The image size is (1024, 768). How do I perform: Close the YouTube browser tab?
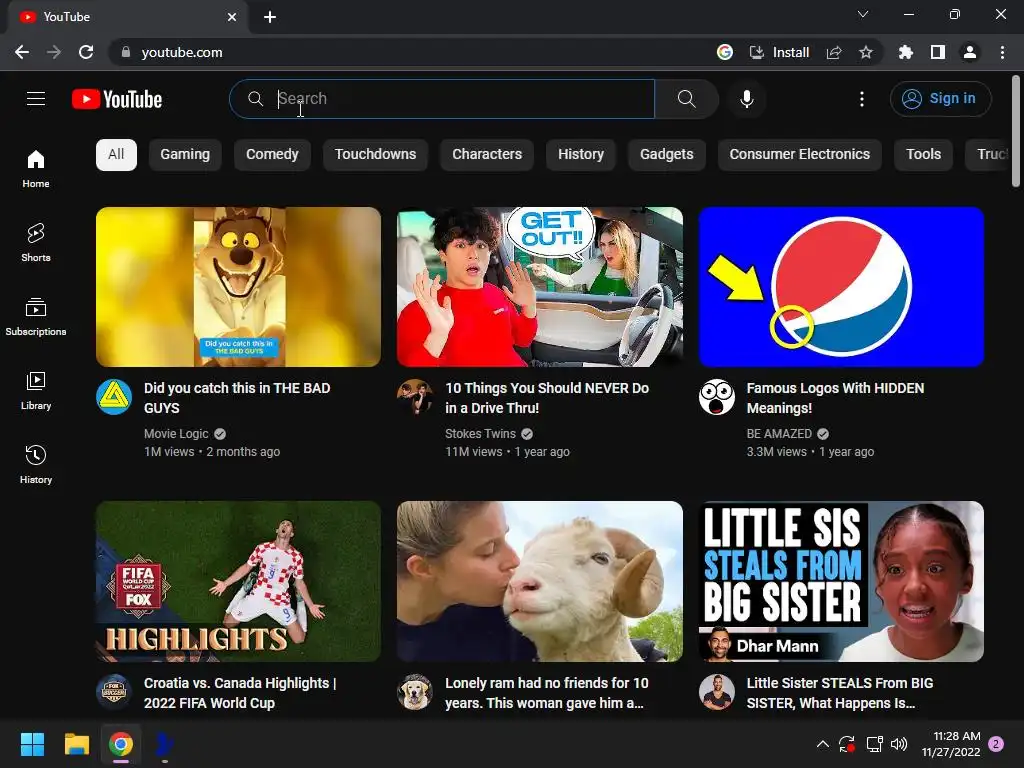pos(232,17)
